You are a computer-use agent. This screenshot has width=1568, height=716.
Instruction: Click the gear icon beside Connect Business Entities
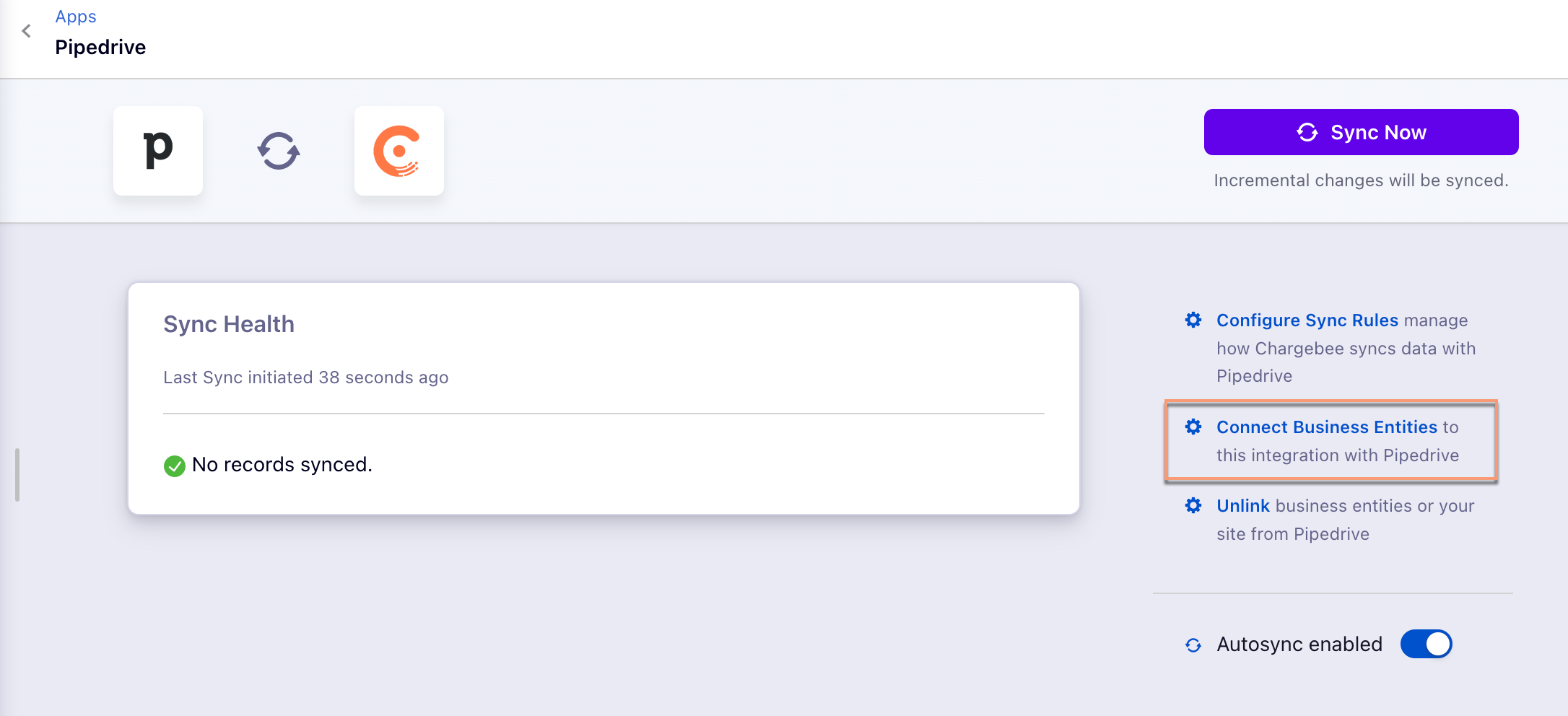pos(1193,427)
